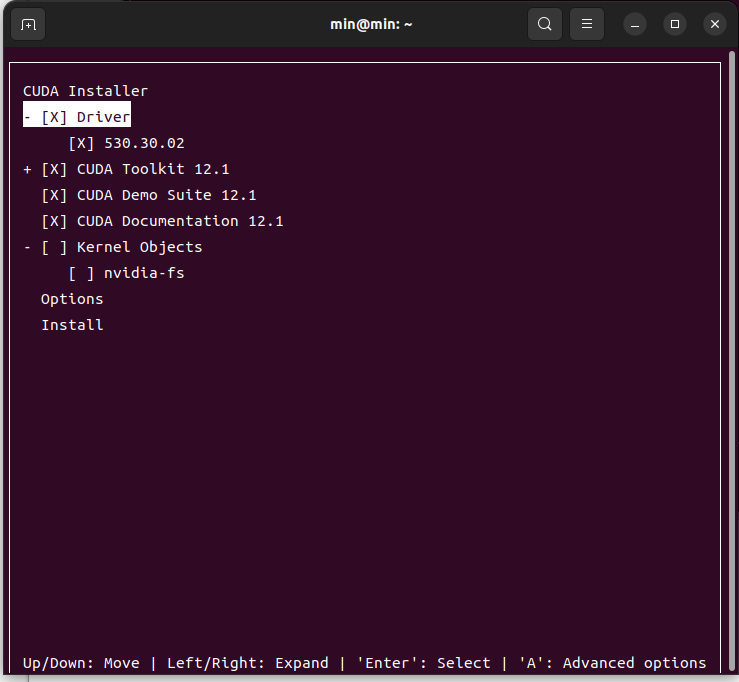Viewport: 739px width, 682px height.
Task: Click the min@min: ~ window title
Action: coord(371,24)
